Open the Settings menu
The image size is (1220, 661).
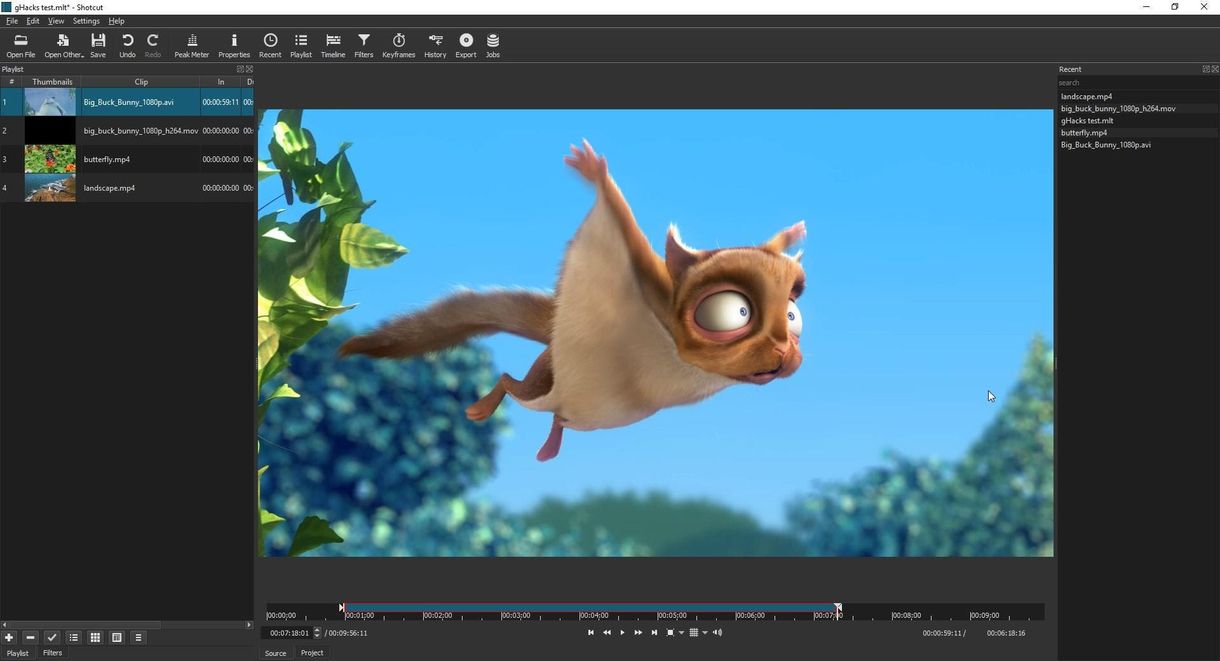click(x=86, y=21)
